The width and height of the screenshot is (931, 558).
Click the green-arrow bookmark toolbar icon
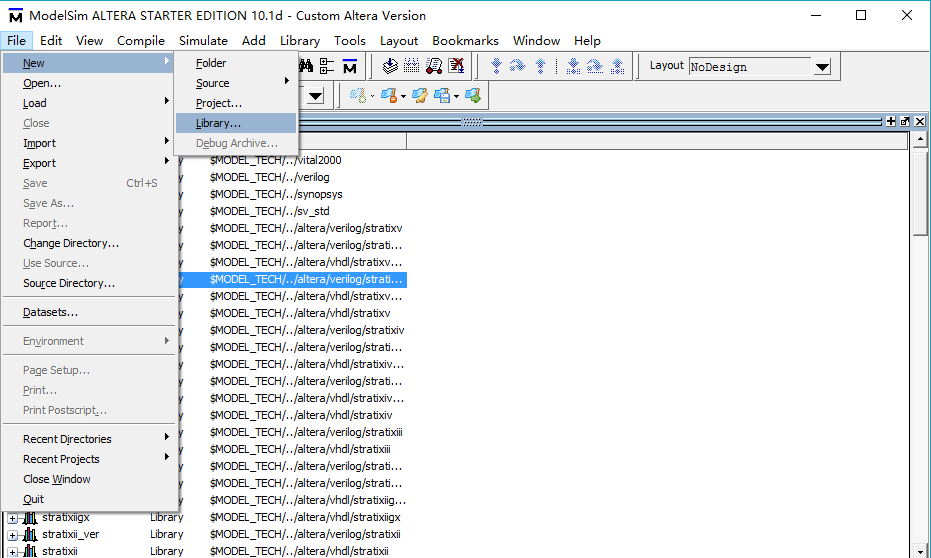tap(473, 96)
